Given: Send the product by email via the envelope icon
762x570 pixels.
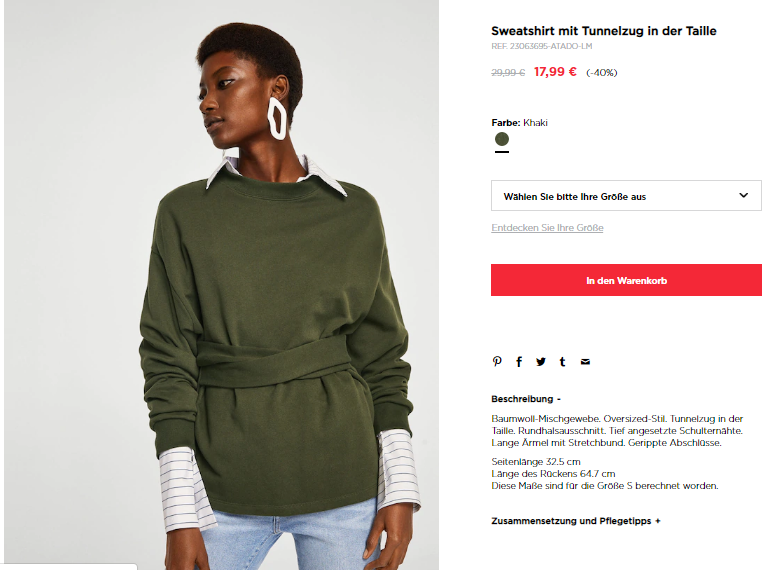Looking at the screenshot, I should [585, 362].
